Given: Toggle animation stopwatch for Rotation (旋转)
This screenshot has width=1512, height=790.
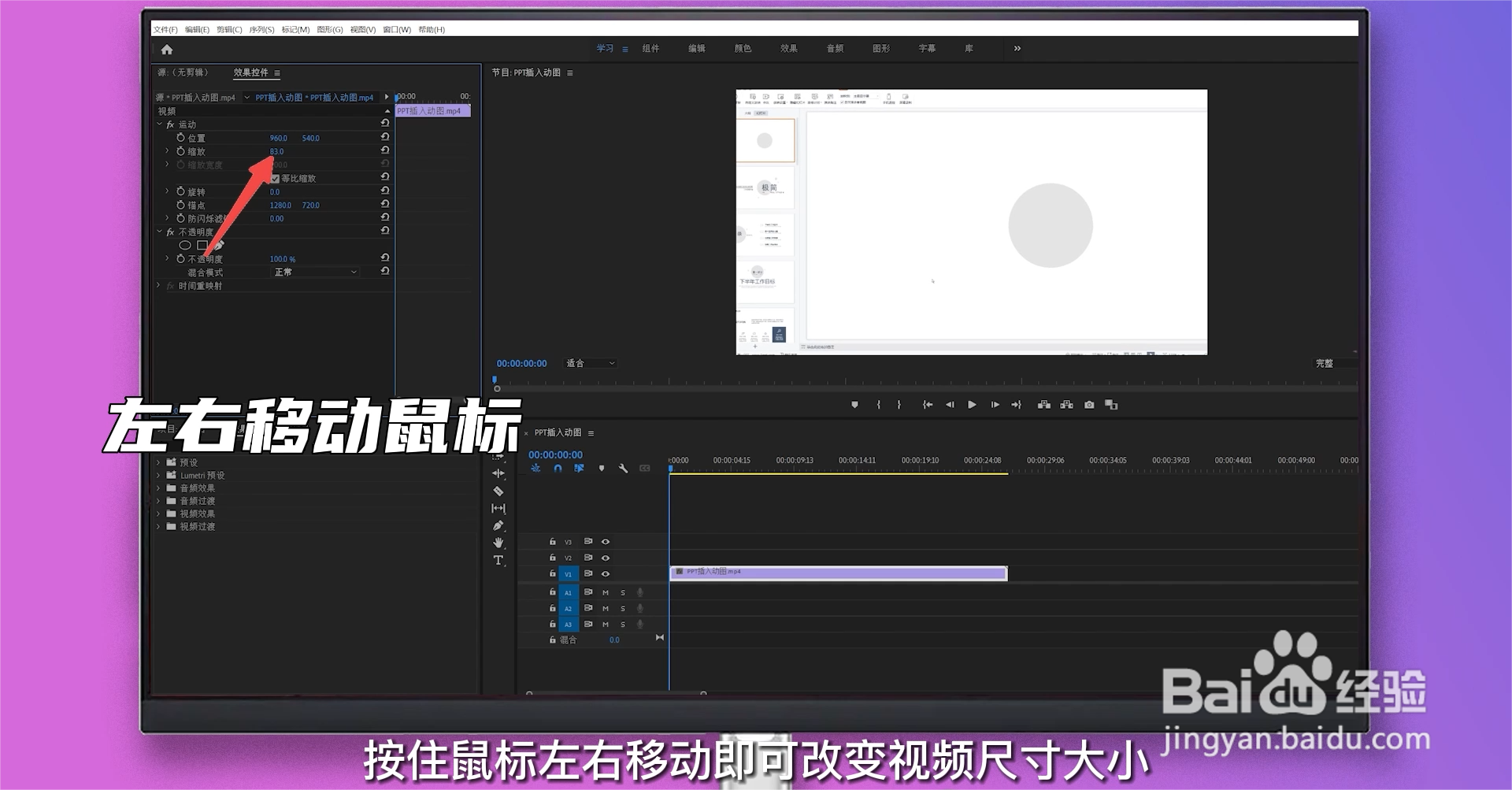Looking at the screenshot, I should [181, 191].
